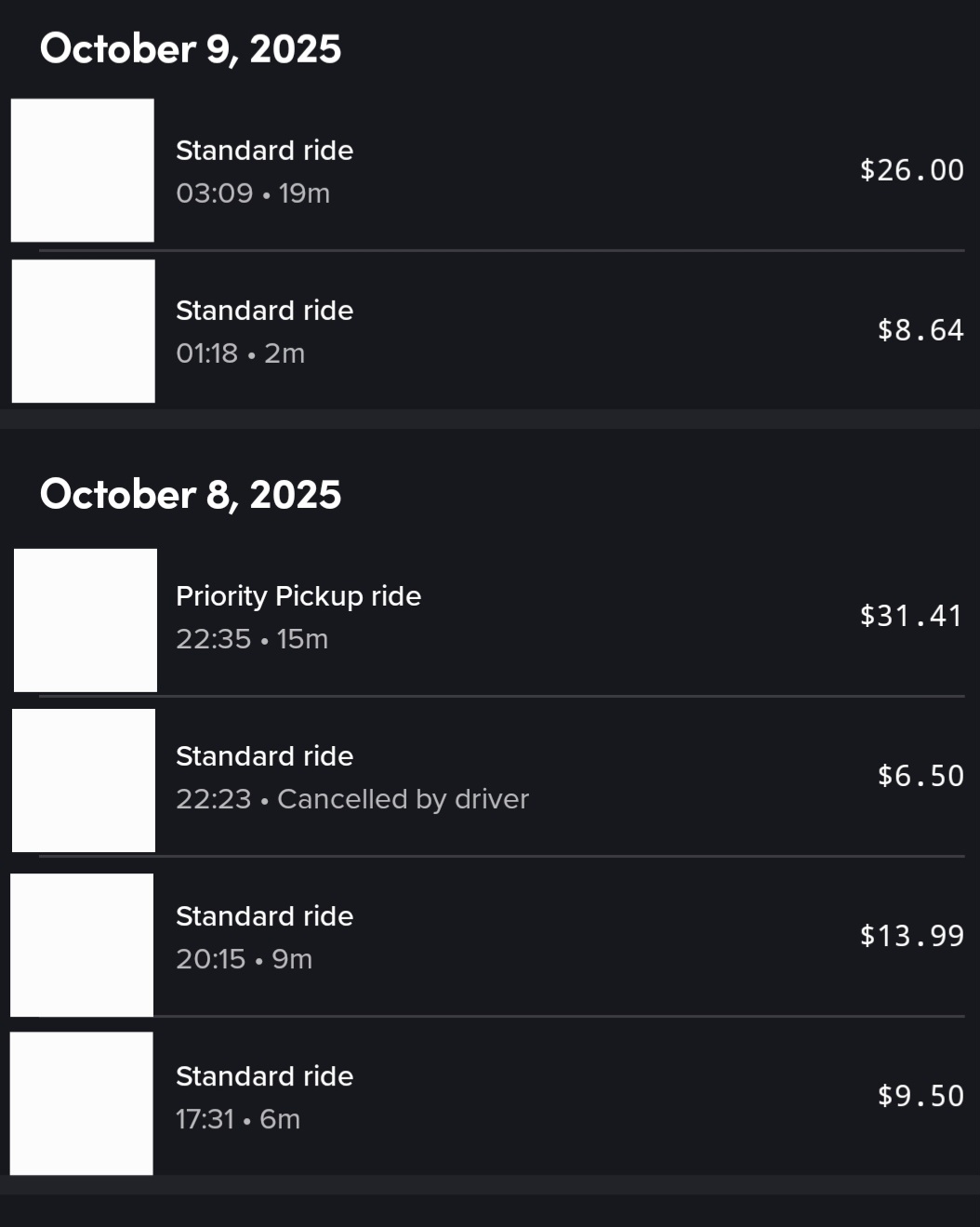980x1227 pixels.
Task: Tap the $8.64 ride price
Action: (x=920, y=330)
